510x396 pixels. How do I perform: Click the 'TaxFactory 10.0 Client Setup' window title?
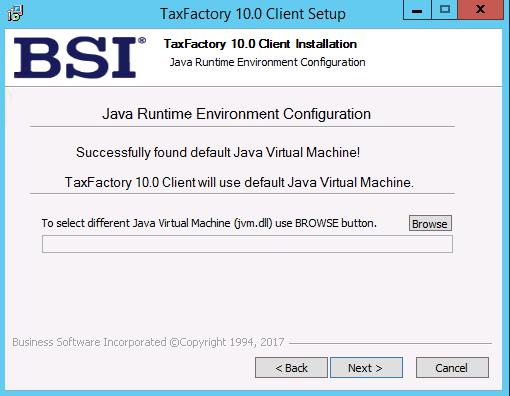coord(253,14)
